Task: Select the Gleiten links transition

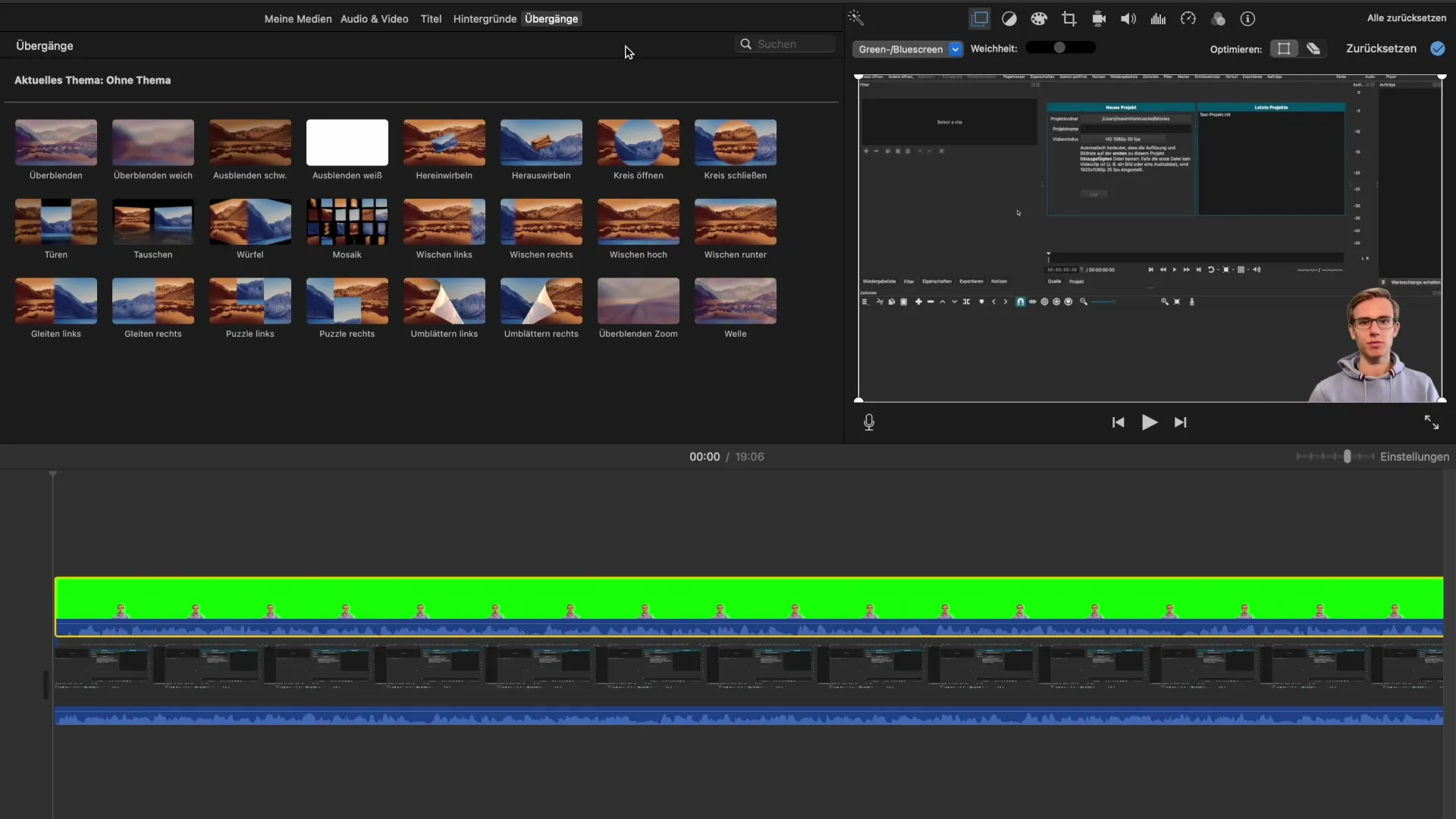Action: click(x=56, y=301)
